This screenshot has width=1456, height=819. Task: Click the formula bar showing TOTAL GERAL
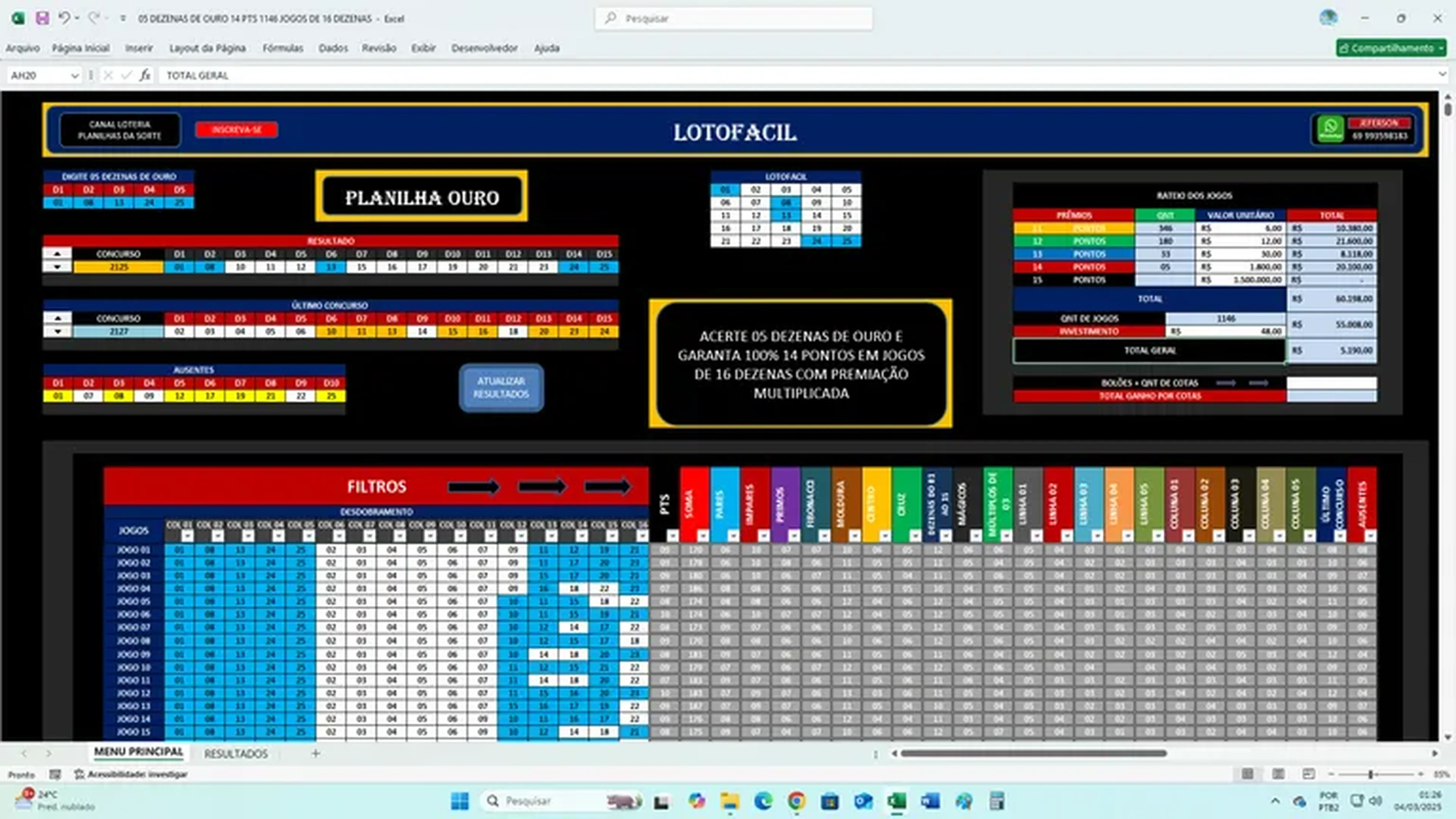(797, 75)
